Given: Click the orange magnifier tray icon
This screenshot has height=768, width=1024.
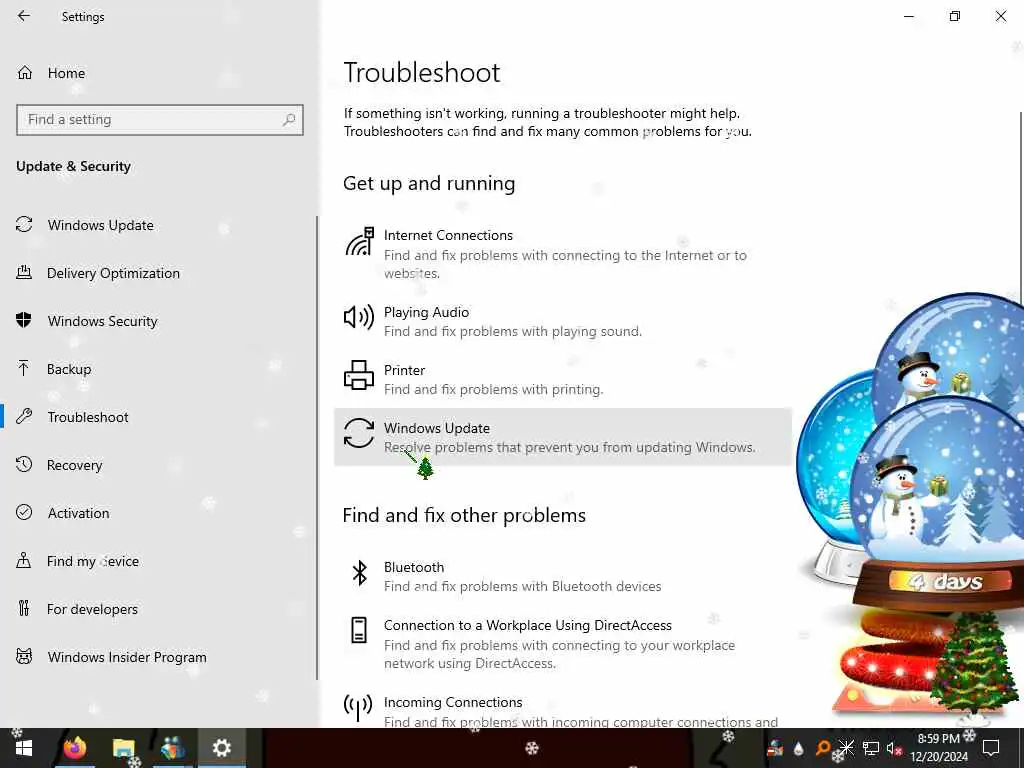Looking at the screenshot, I should (822, 748).
